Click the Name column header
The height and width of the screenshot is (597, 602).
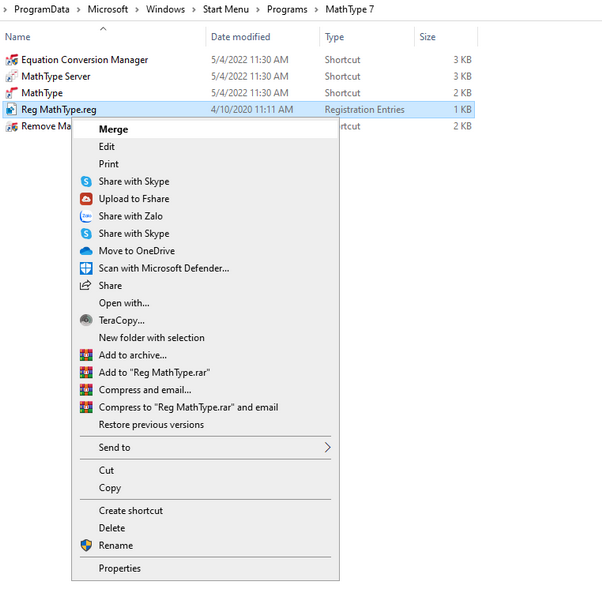tap(18, 37)
